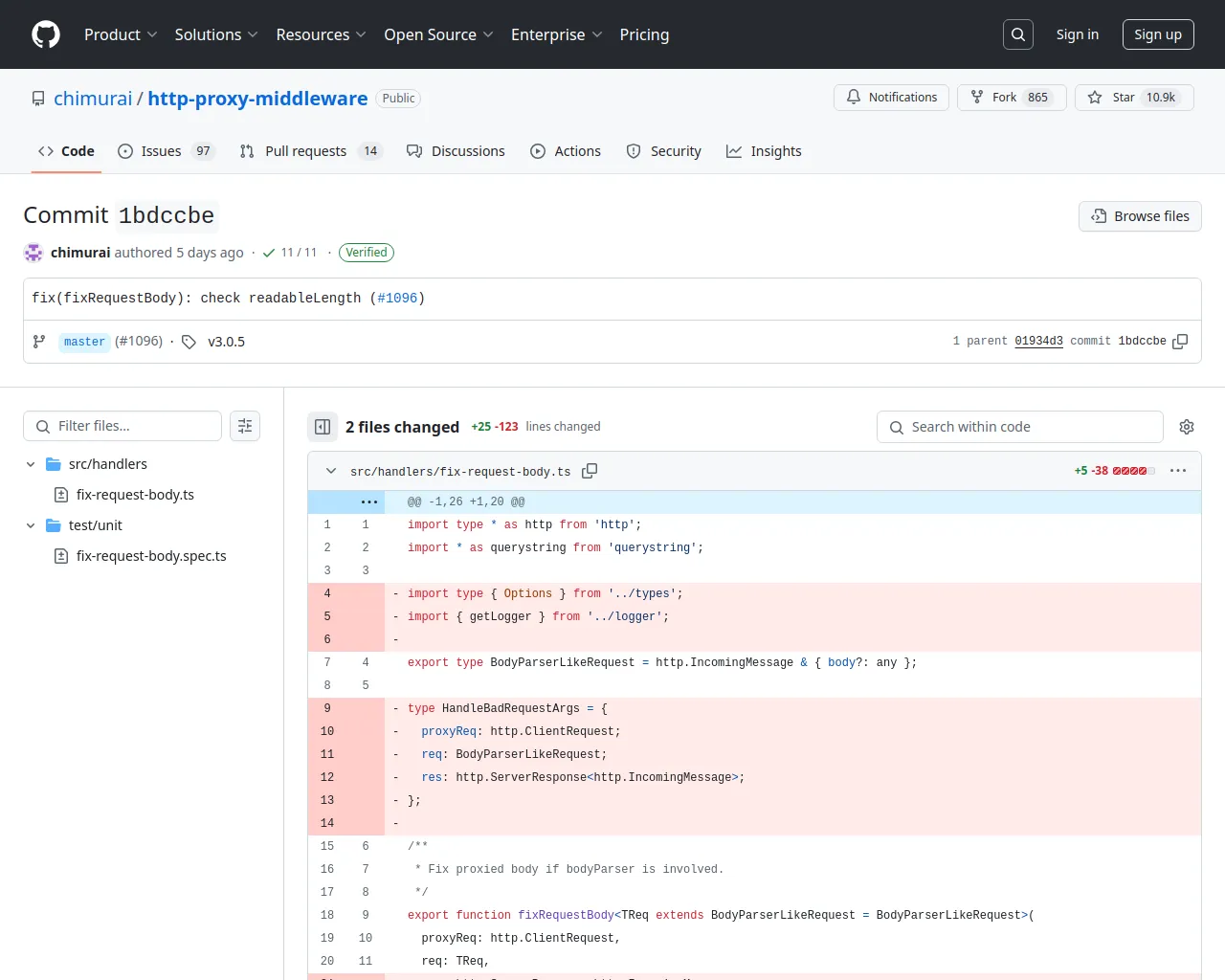Expand the Open Source menu
This screenshot has width=1225, height=980.
tap(438, 34)
